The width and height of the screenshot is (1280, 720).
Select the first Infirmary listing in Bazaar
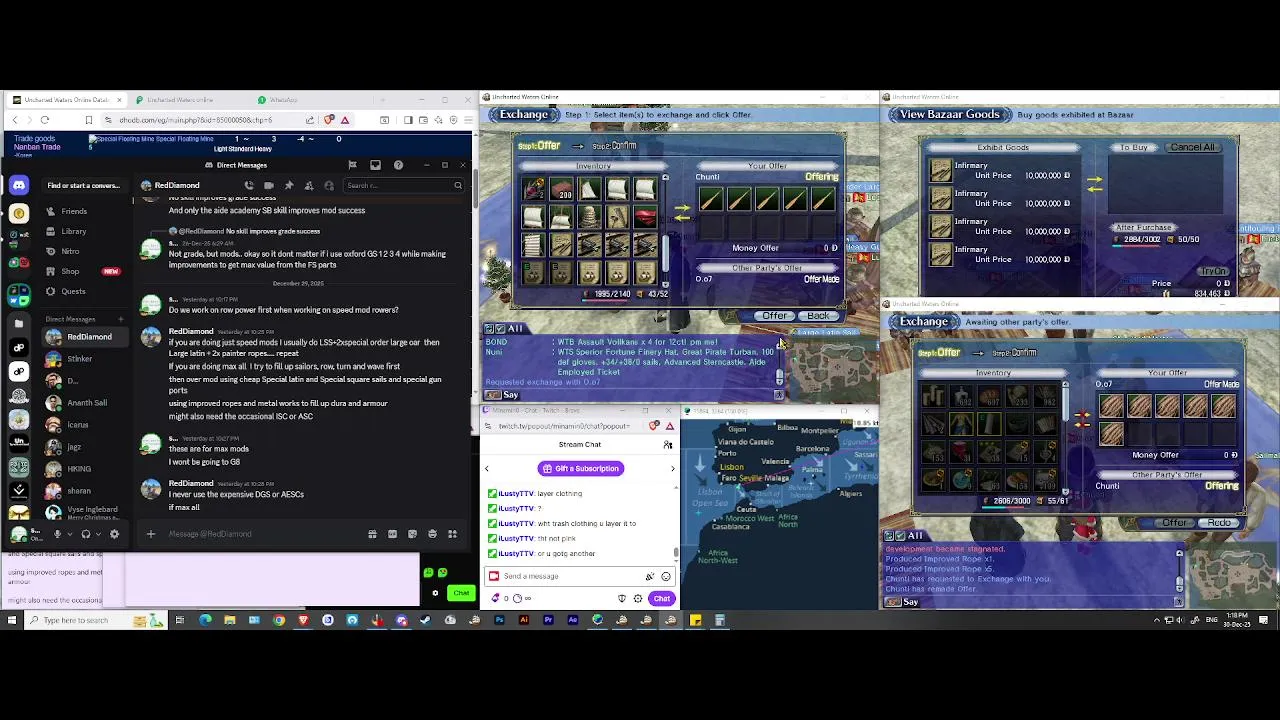point(1000,170)
